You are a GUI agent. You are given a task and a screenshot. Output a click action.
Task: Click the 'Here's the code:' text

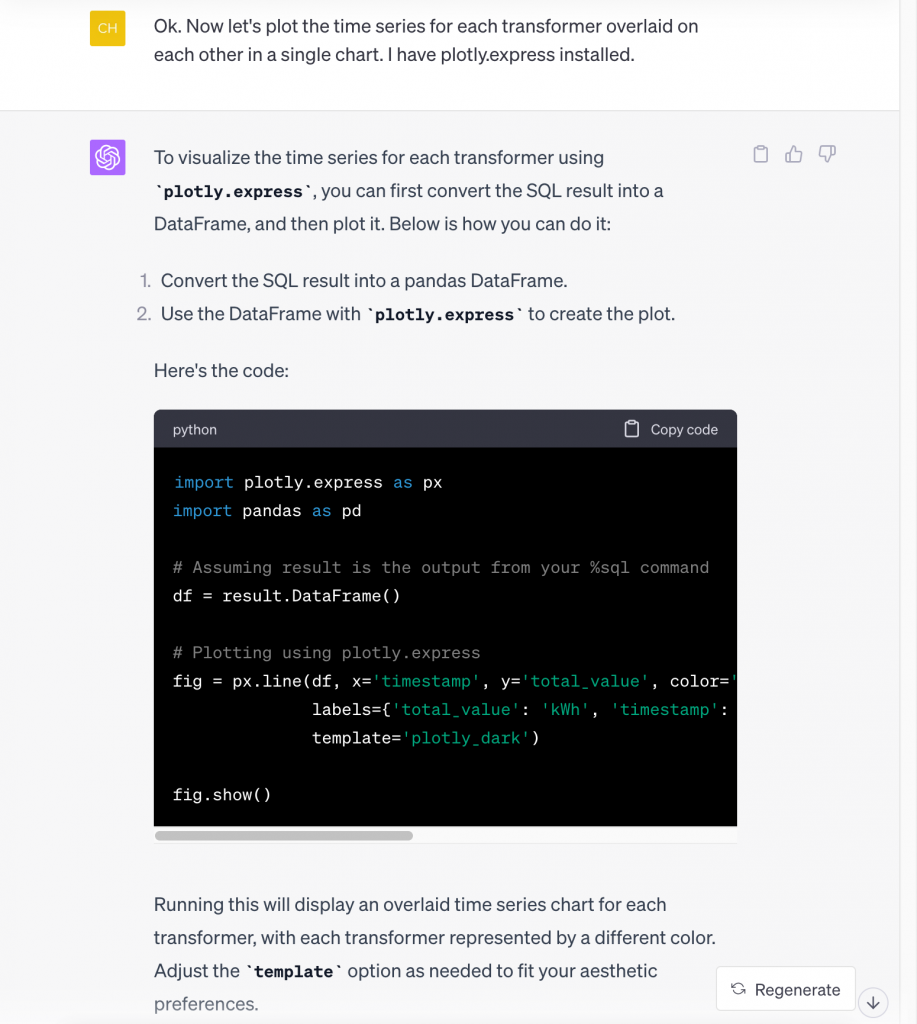click(221, 370)
